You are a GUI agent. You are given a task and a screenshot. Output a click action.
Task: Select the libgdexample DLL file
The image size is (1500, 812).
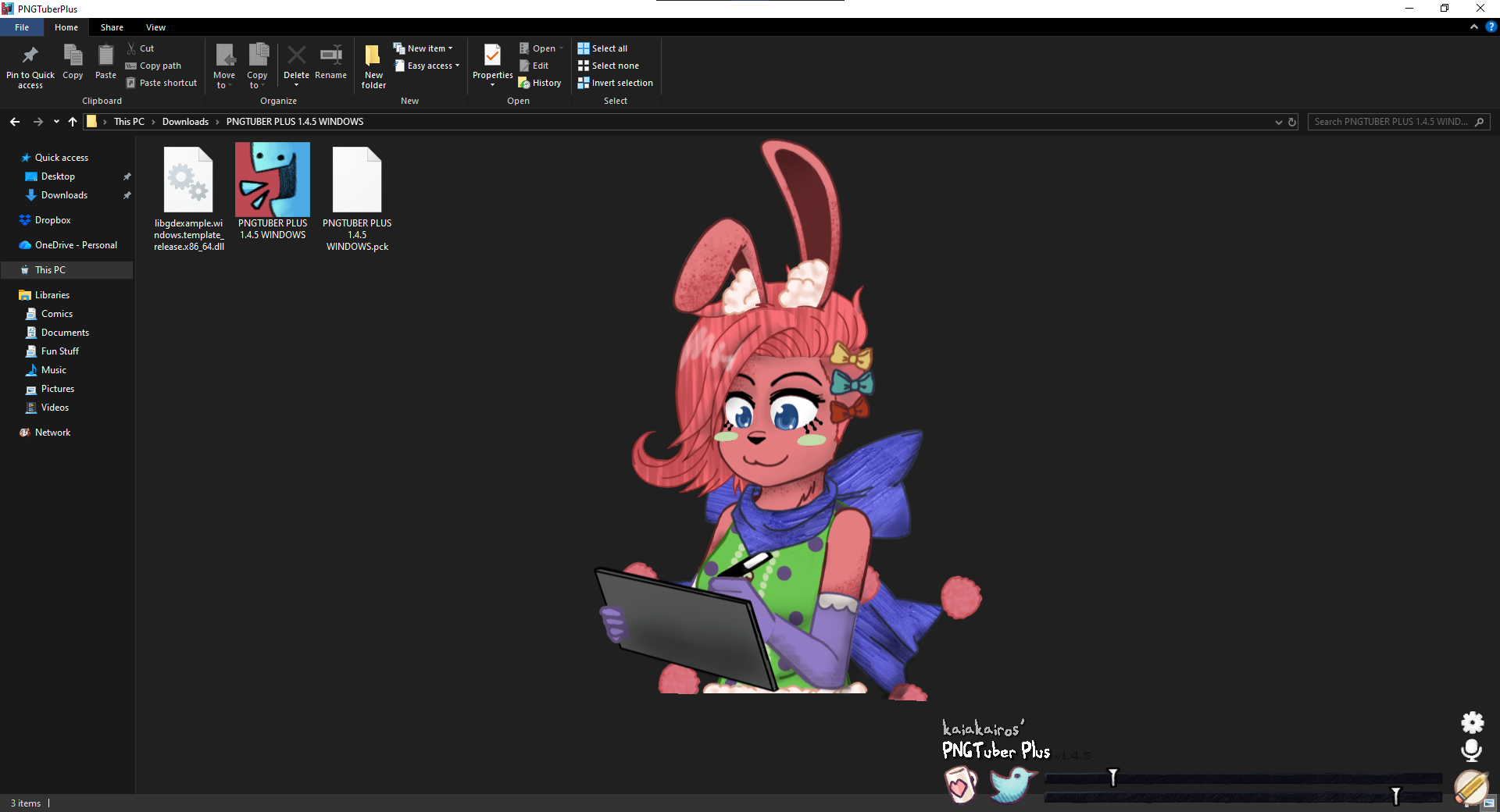(189, 198)
